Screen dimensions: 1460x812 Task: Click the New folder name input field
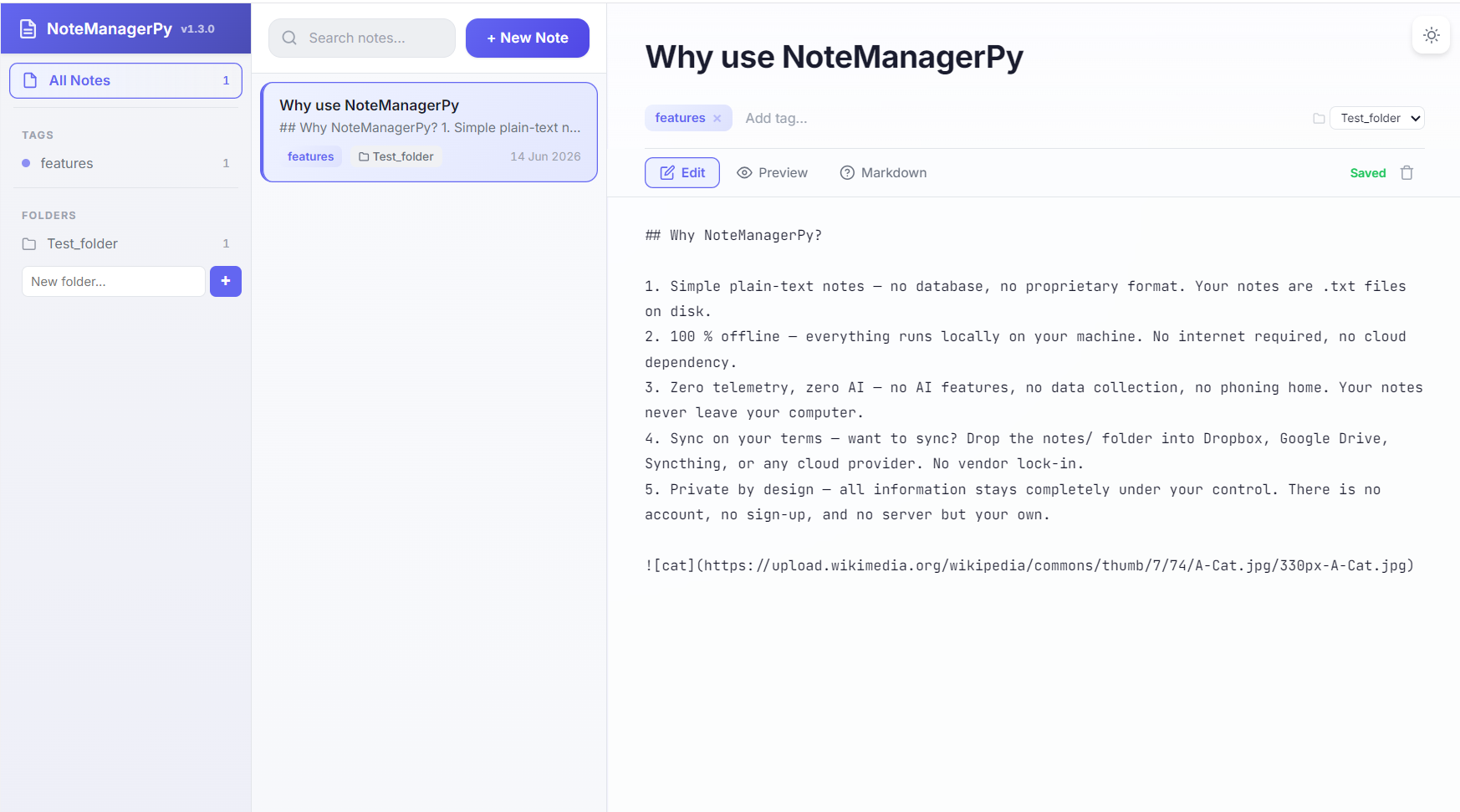coord(114,282)
